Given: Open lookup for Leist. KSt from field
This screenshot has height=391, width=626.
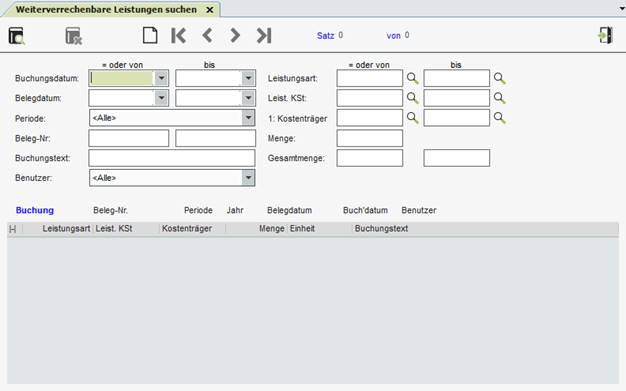Looking at the screenshot, I should [x=412, y=98].
